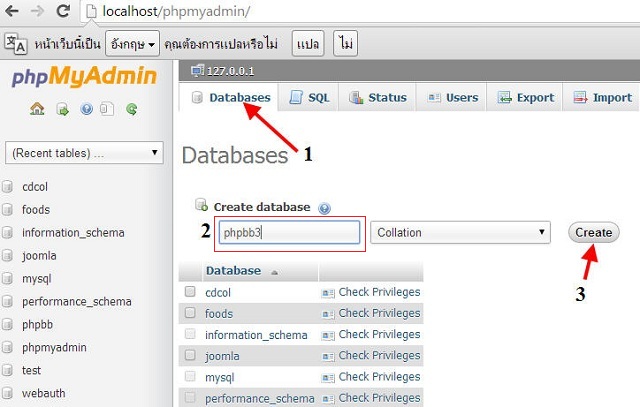
Task: Click the database icon next to phpbb in sidebar
Action: [x=7, y=325]
